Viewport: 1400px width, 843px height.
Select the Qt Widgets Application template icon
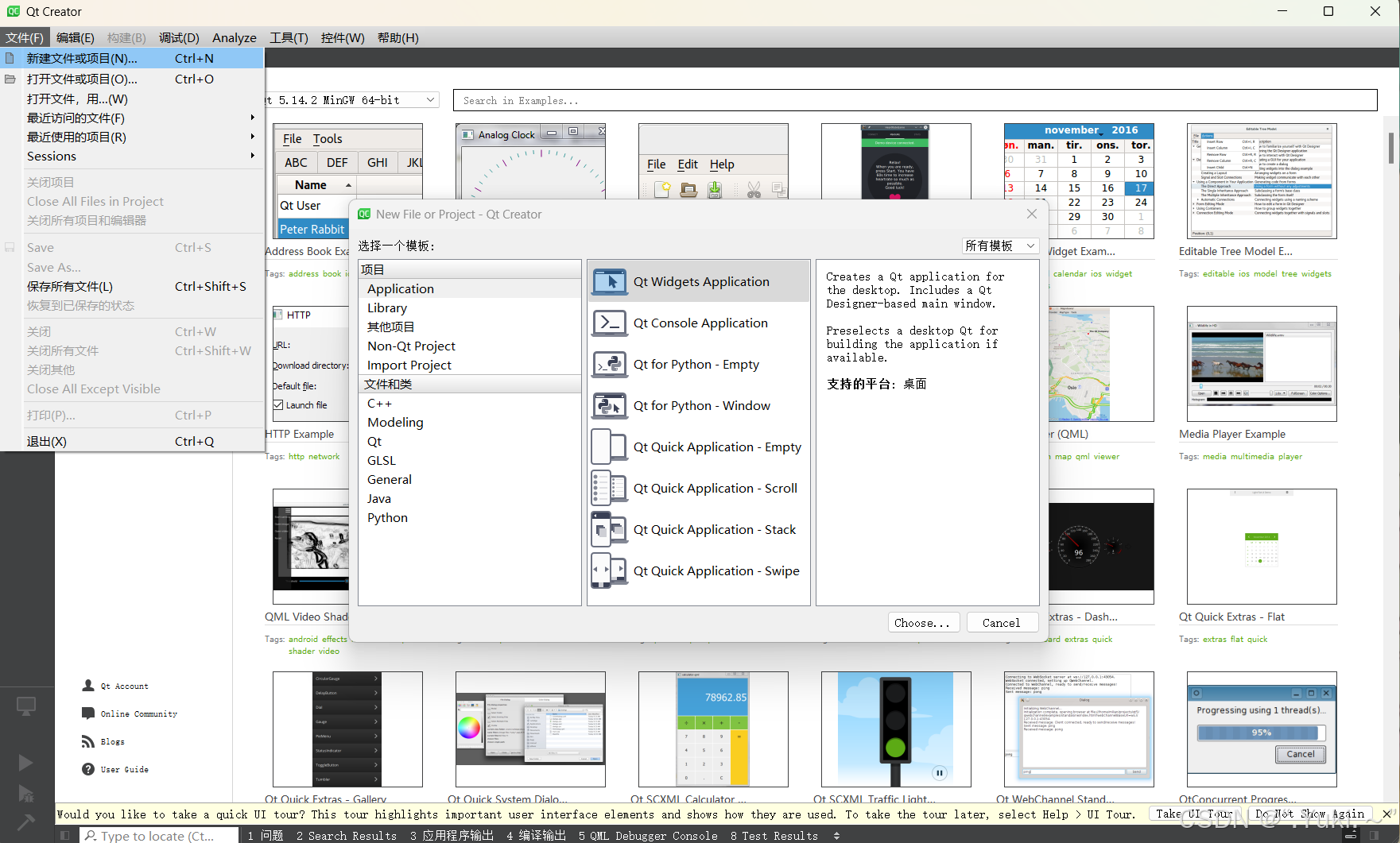tap(610, 281)
